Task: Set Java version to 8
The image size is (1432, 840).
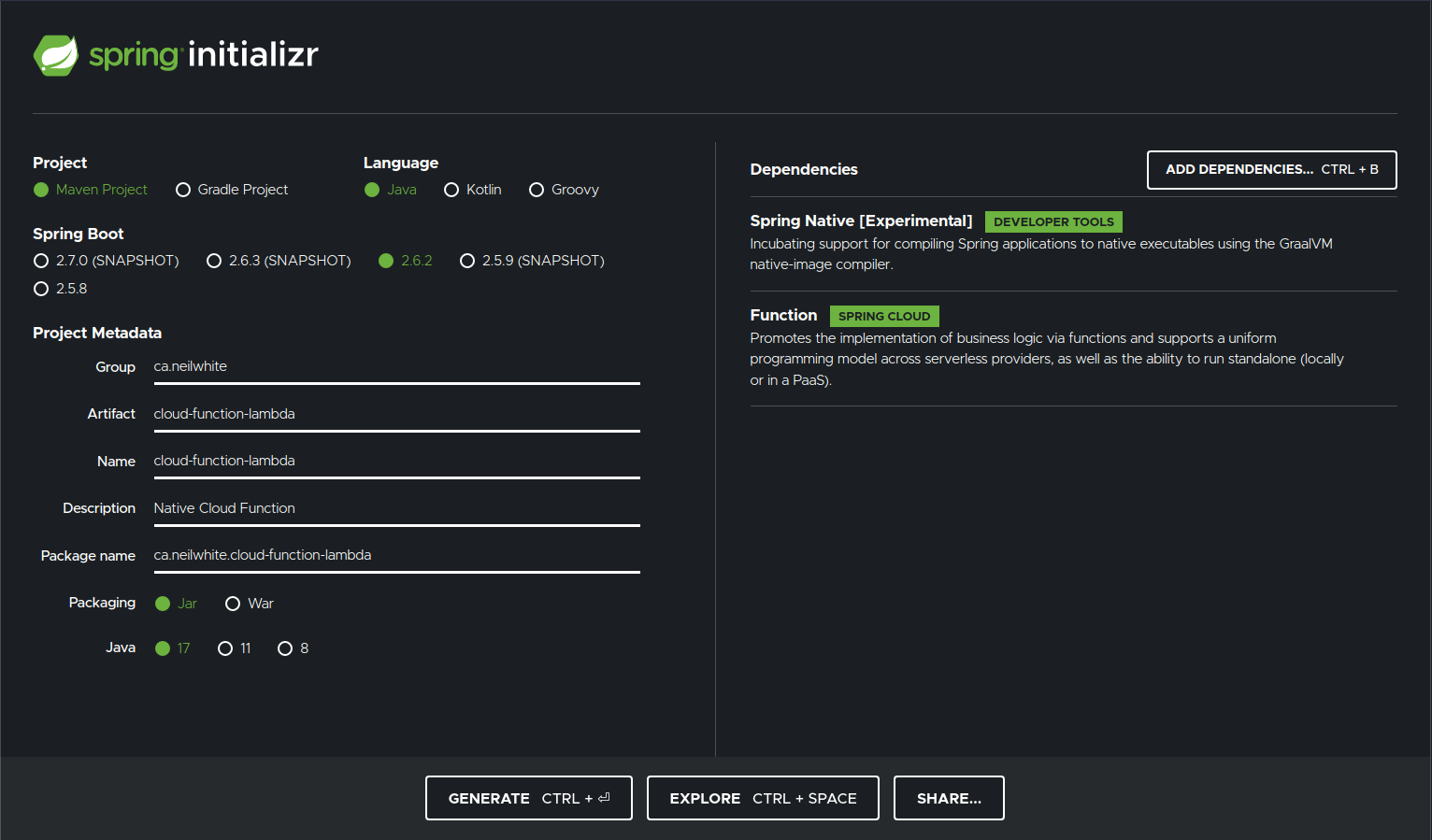Action: (x=294, y=648)
